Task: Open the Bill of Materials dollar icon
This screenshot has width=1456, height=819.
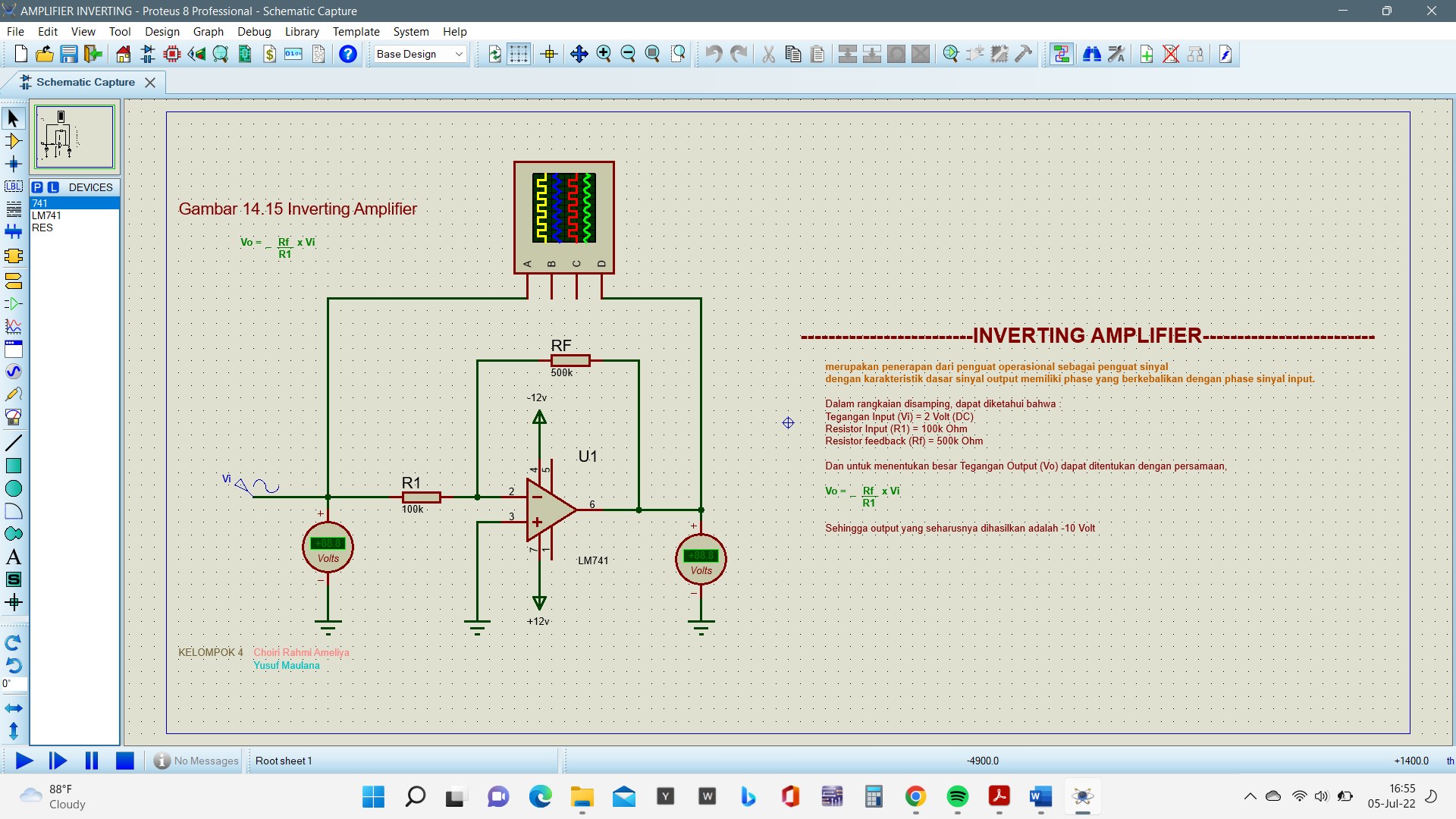Action: (269, 54)
